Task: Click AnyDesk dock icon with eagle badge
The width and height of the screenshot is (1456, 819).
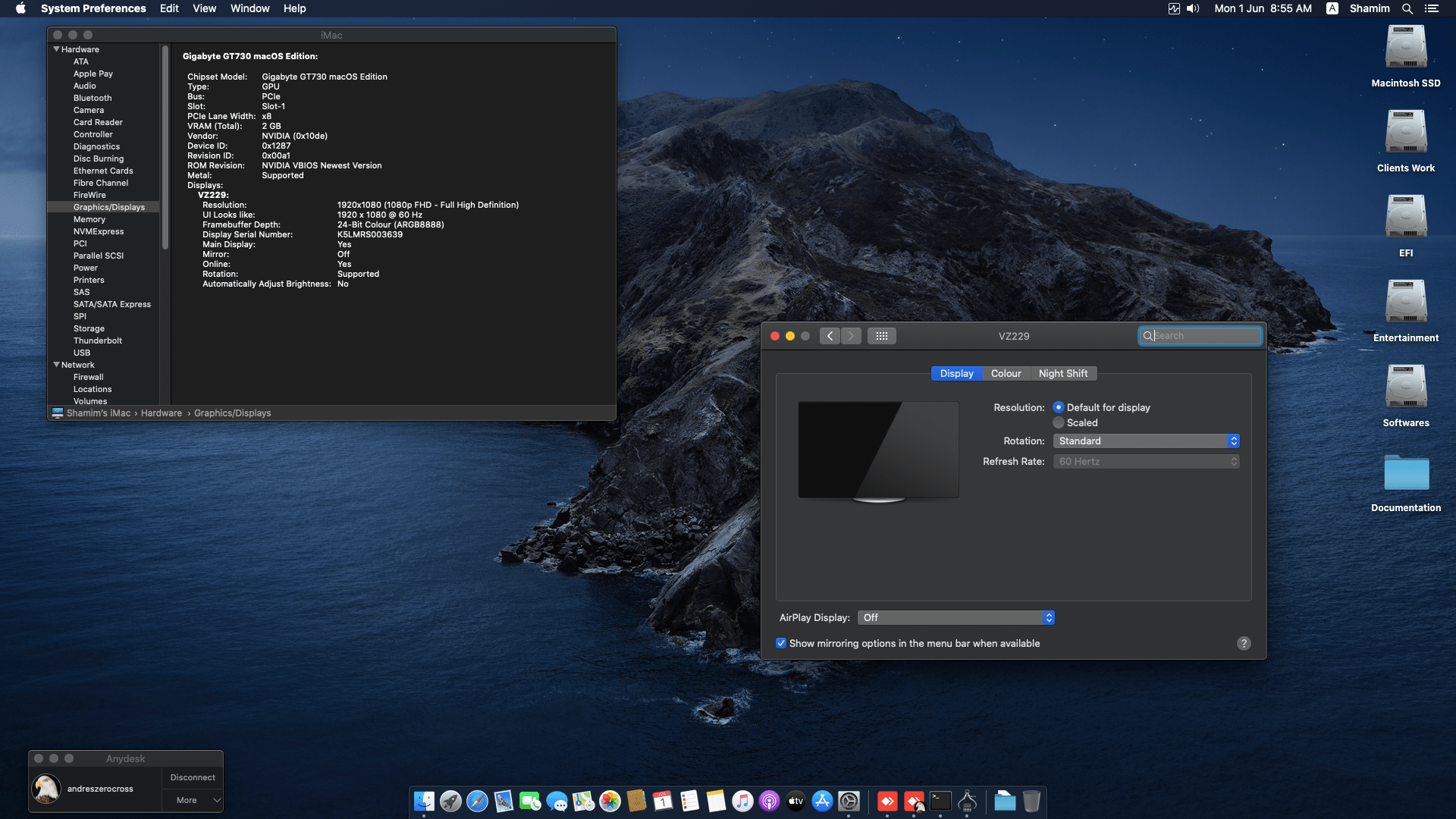Action: click(914, 801)
